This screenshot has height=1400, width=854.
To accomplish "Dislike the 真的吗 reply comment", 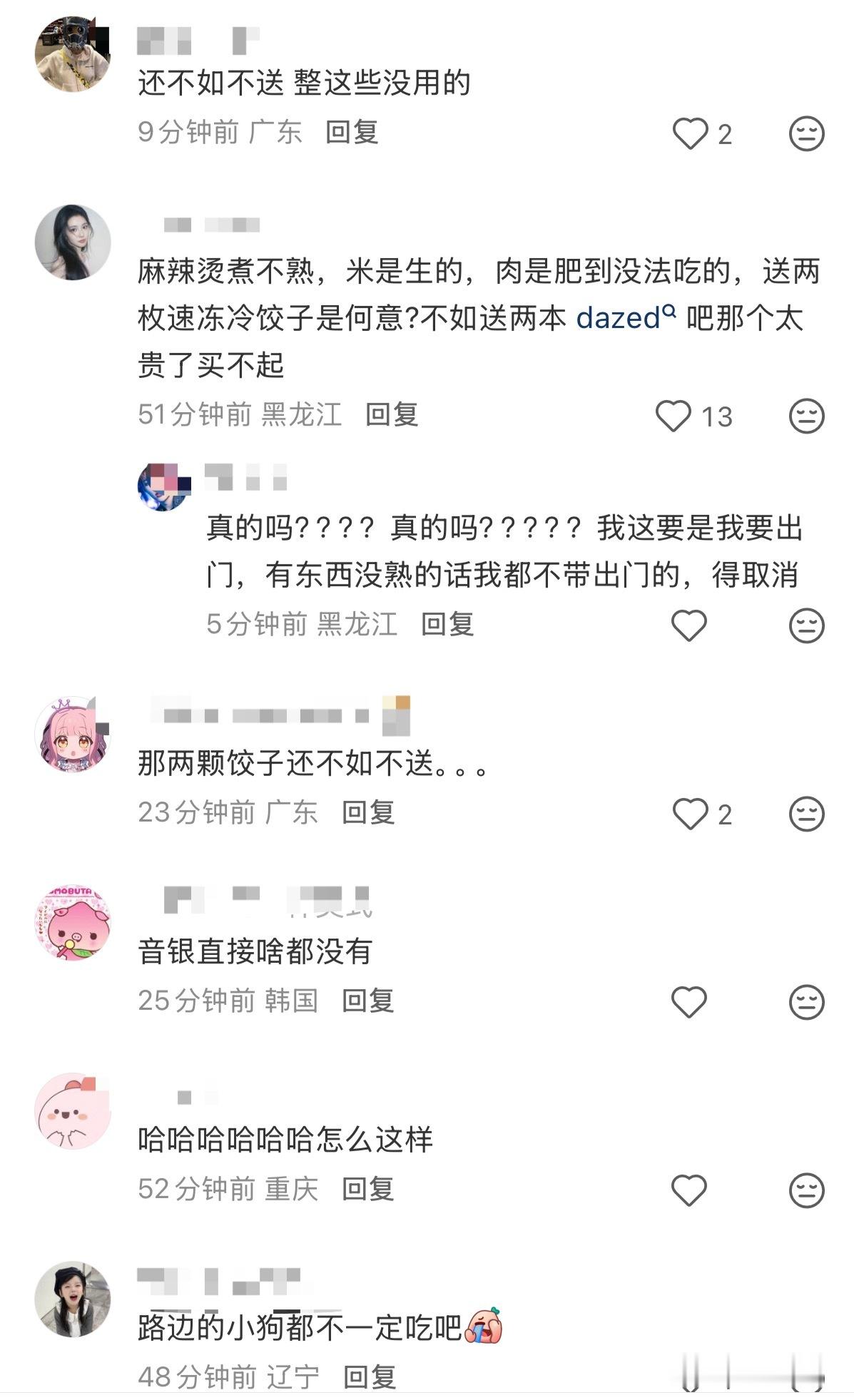I will [x=807, y=625].
